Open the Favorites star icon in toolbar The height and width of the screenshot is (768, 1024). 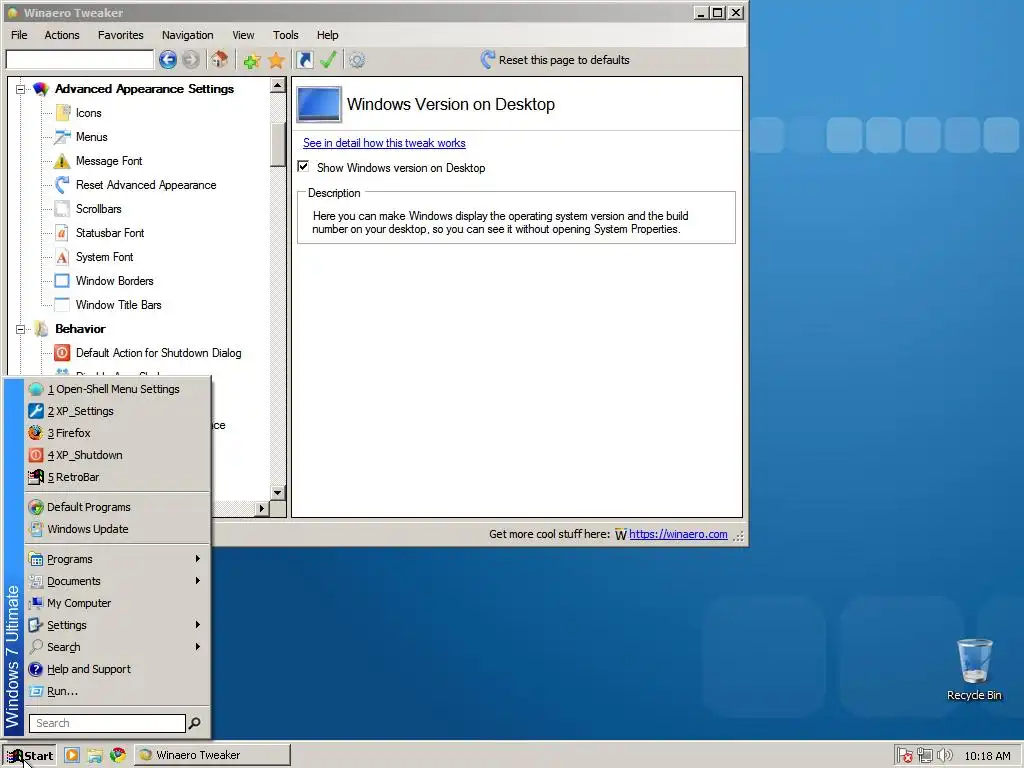(276, 61)
